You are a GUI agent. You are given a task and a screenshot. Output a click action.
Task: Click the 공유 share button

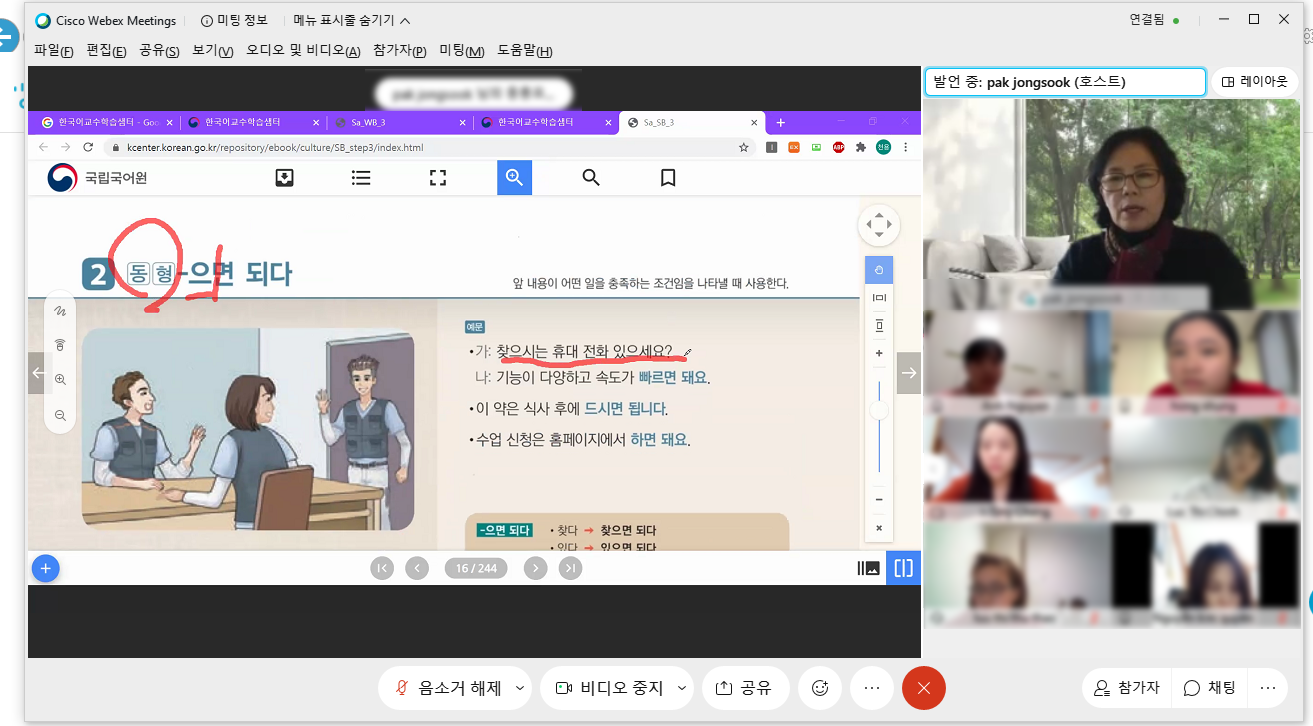point(745,688)
